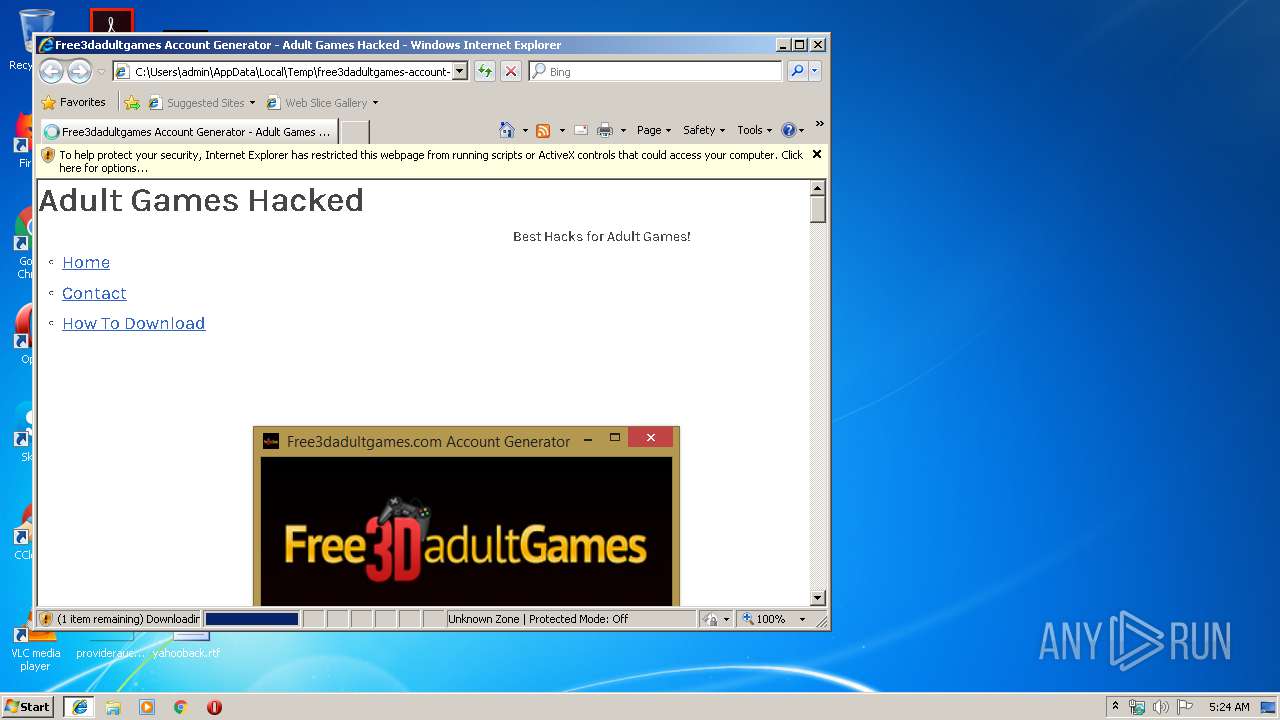This screenshot has height=720, width=1280.
Task: Click the Home page icon
Action: (x=507, y=130)
